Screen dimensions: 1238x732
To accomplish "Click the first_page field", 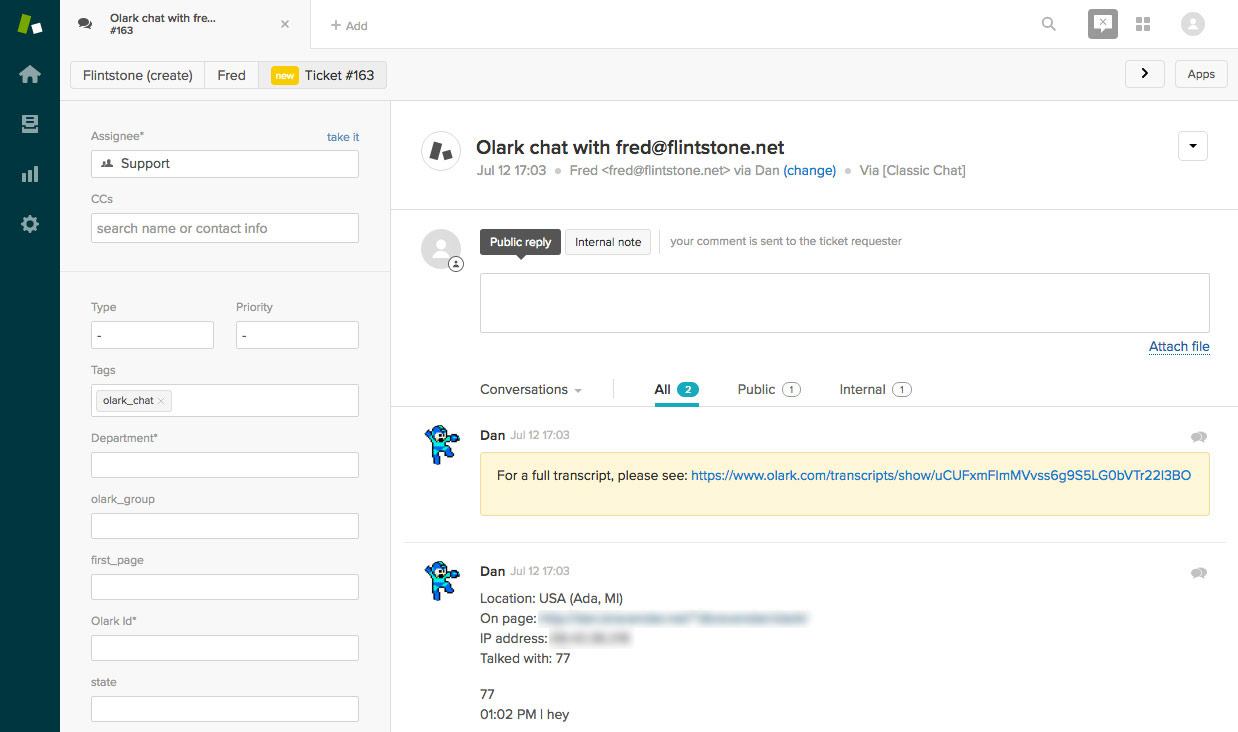I will (225, 587).
